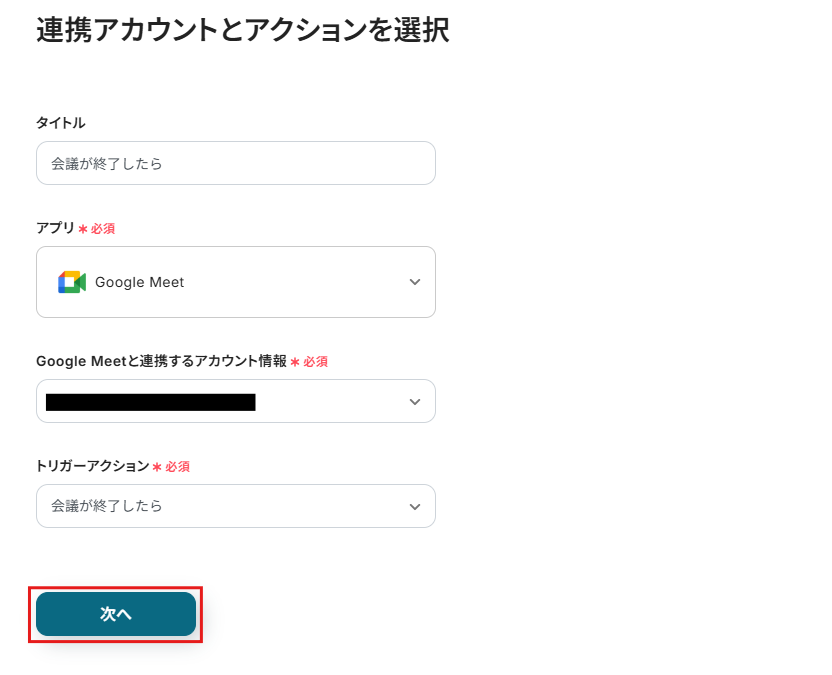Click the アプリ field label
Viewport: 832px width, 675px height.
pyautogui.click(x=55, y=228)
